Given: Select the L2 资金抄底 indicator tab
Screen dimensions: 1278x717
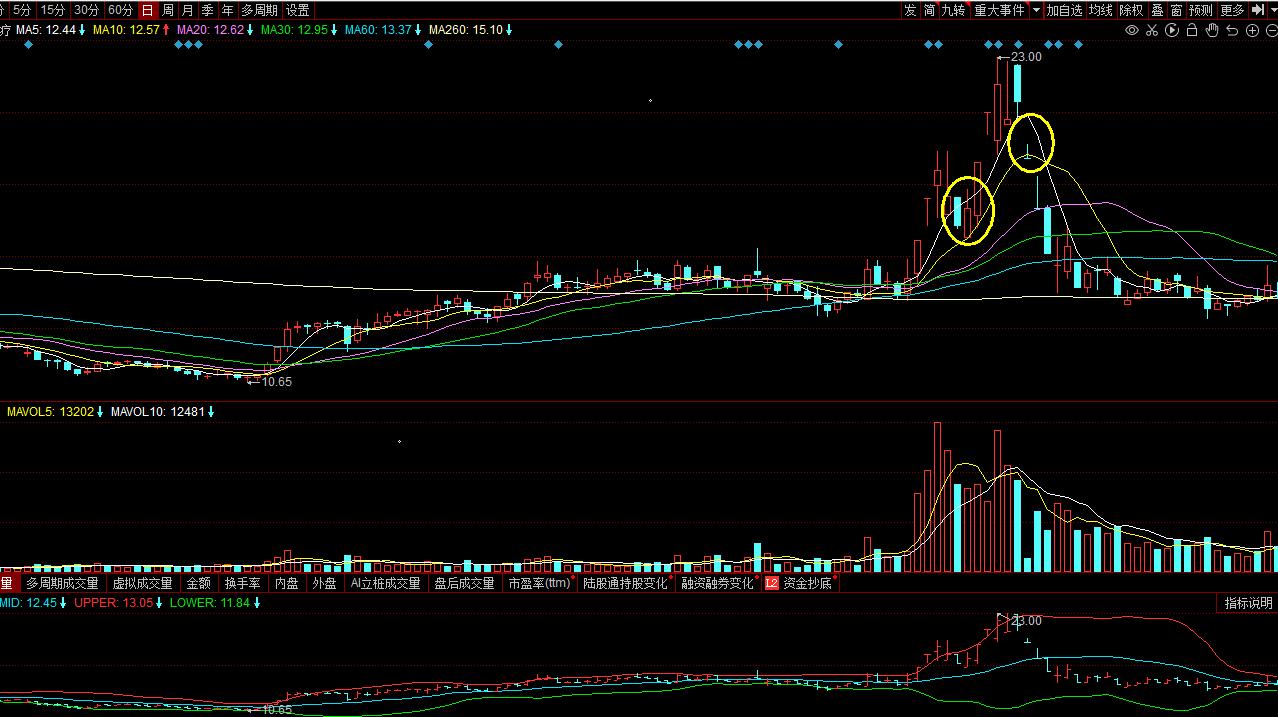Looking at the screenshot, I should 799,583.
